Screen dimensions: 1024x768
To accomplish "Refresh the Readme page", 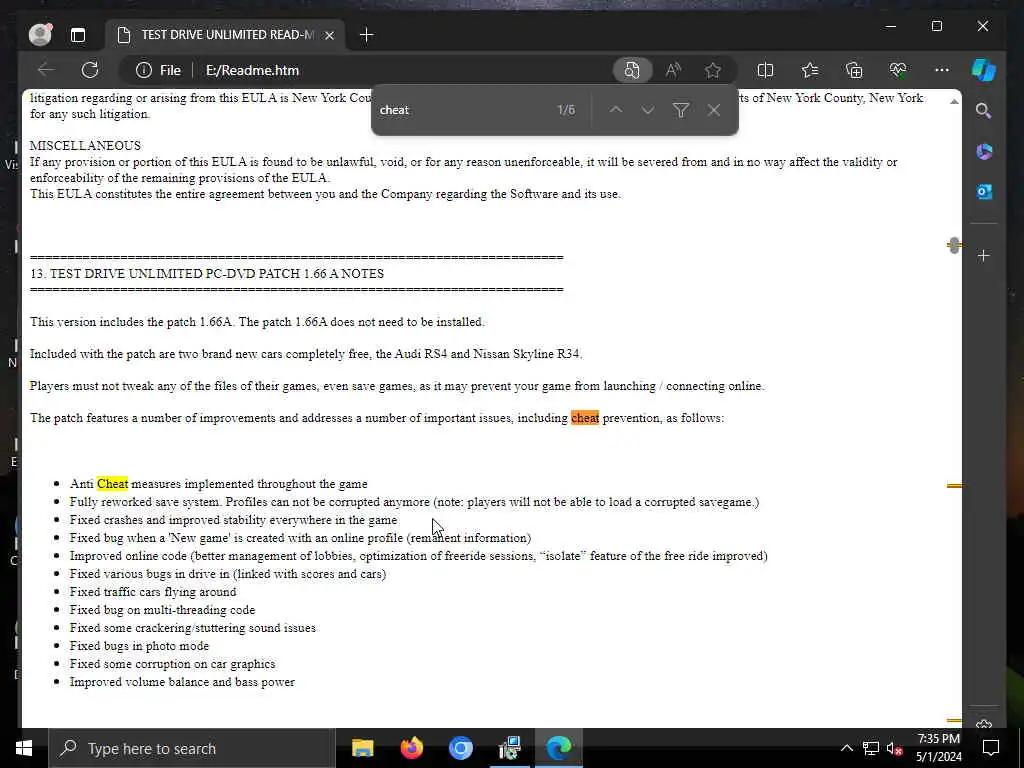I will point(89,70).
